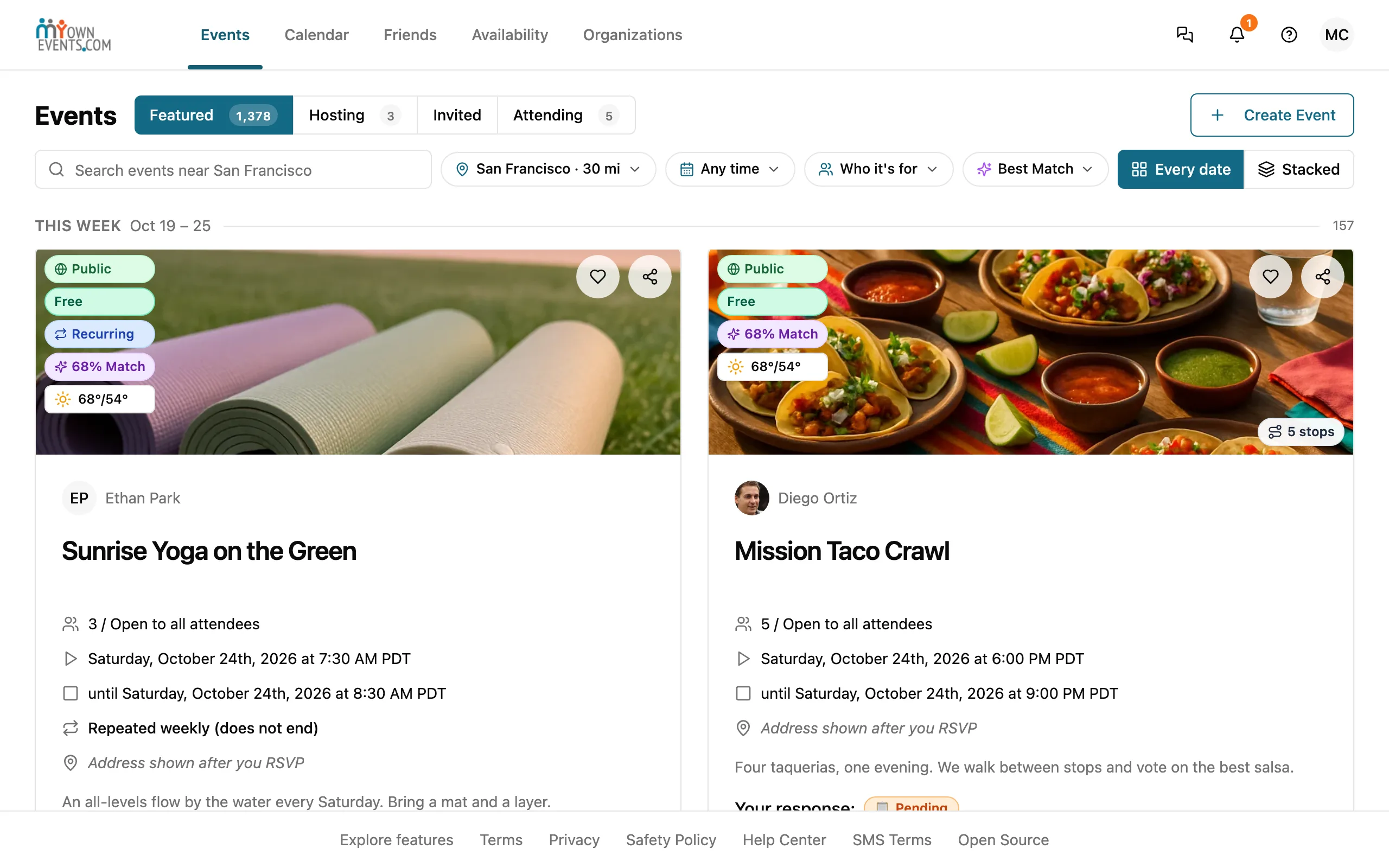Favorite the Mission Taco Crawl with heart
The image size is (1389, 868).
[x=1270, y=277]
